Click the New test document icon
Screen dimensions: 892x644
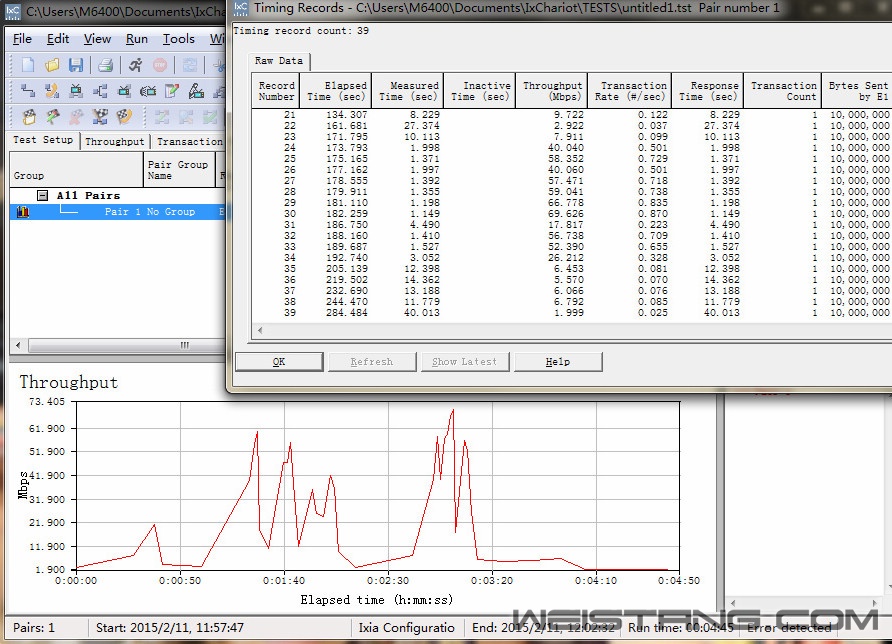click(x=27, y=65)
